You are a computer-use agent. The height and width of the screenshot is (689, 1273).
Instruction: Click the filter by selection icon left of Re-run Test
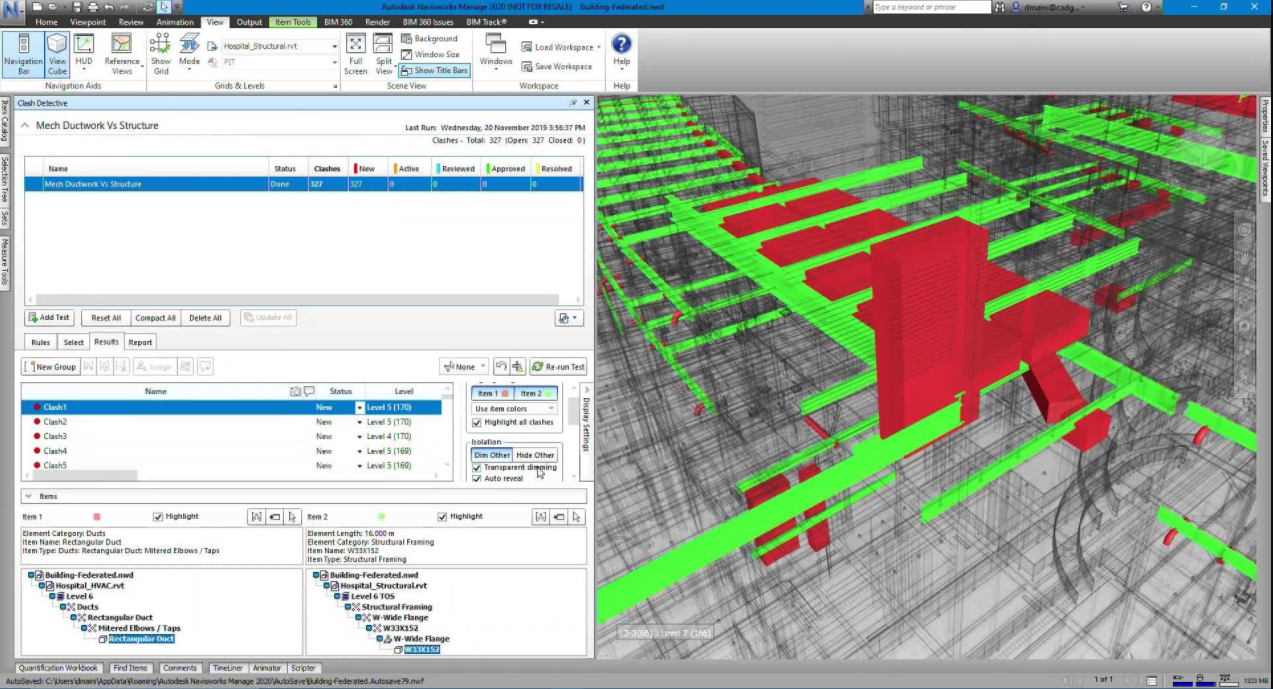pos(518,367)
